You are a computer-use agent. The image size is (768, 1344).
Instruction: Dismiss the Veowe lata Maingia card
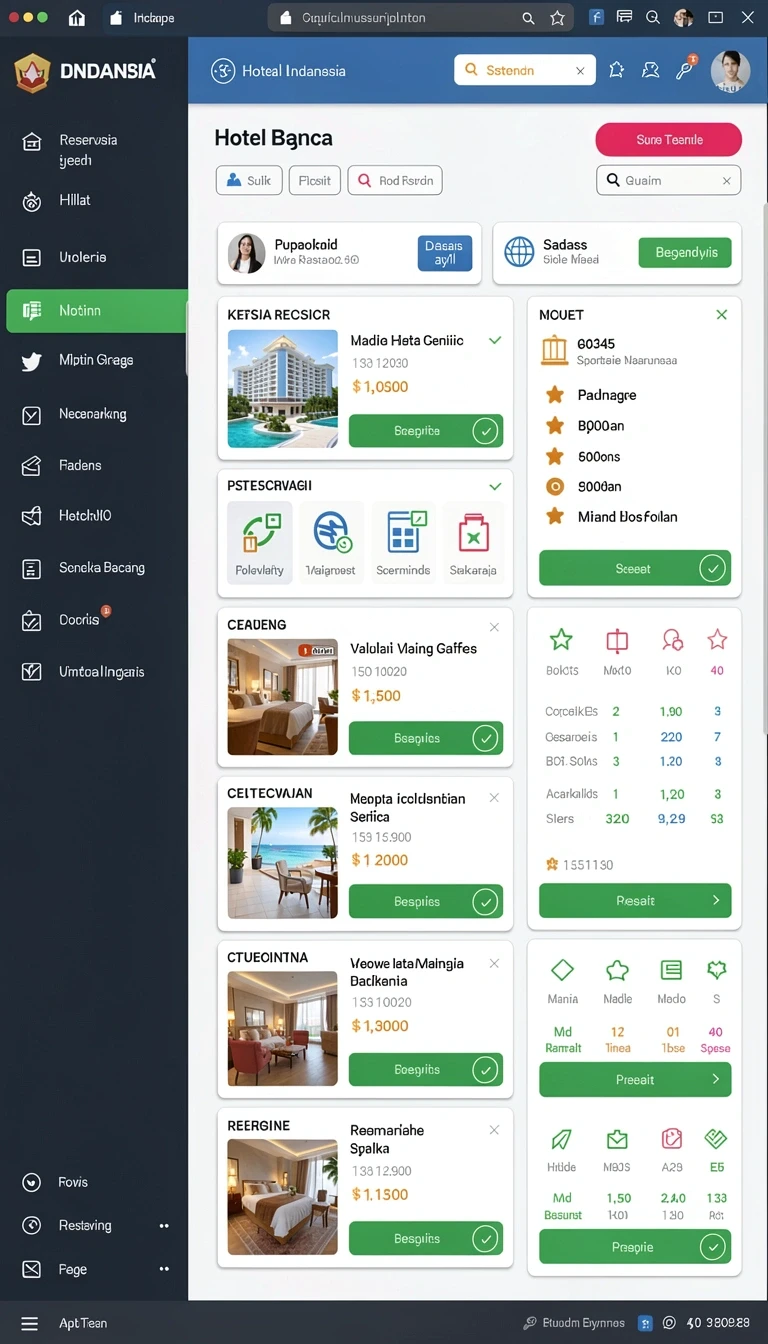point(494,964)
